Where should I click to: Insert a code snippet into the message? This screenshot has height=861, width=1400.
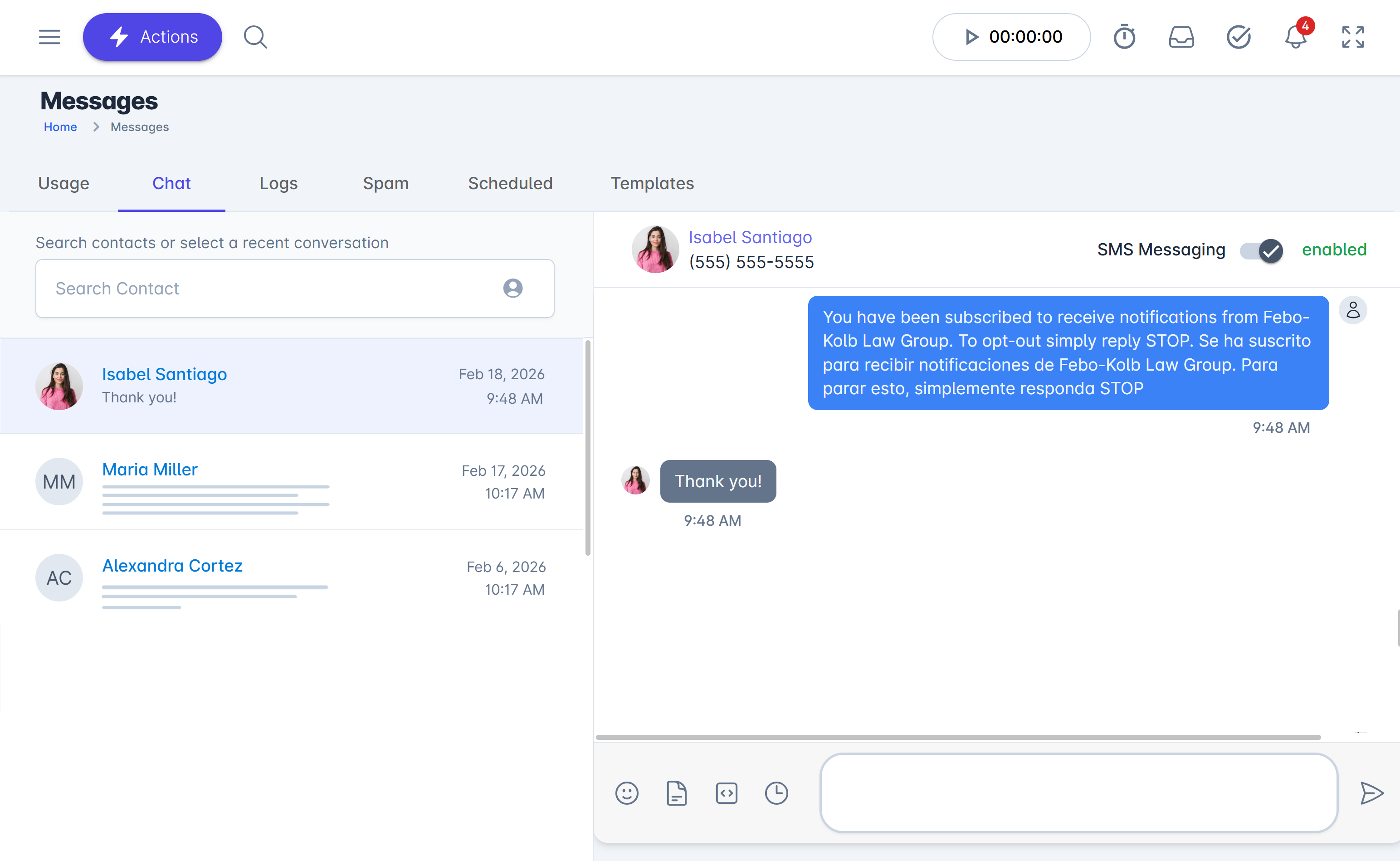click(x=727, y=793)
